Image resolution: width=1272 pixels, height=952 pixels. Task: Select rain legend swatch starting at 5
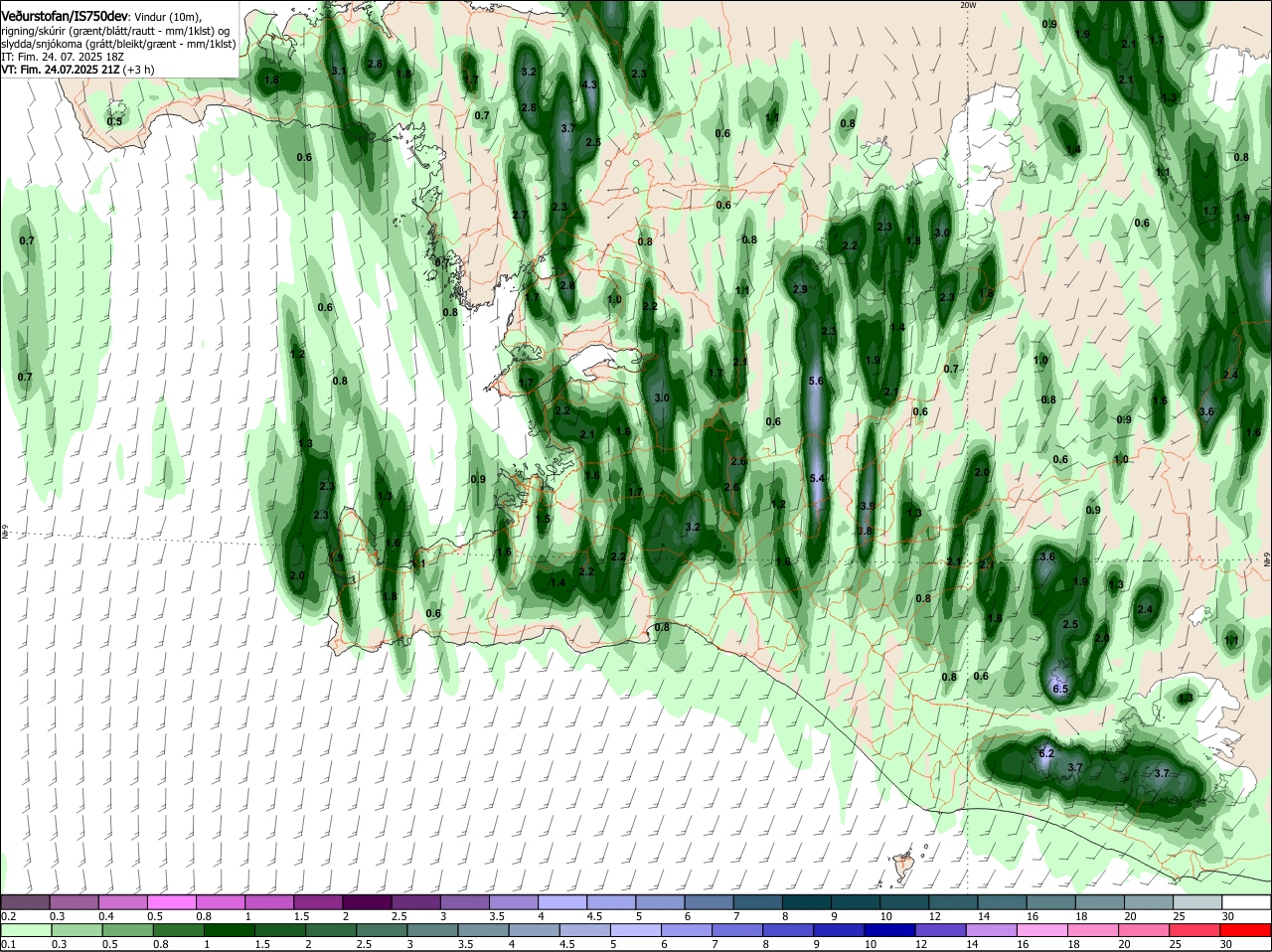pyautogui.click(x=636, y=930)
